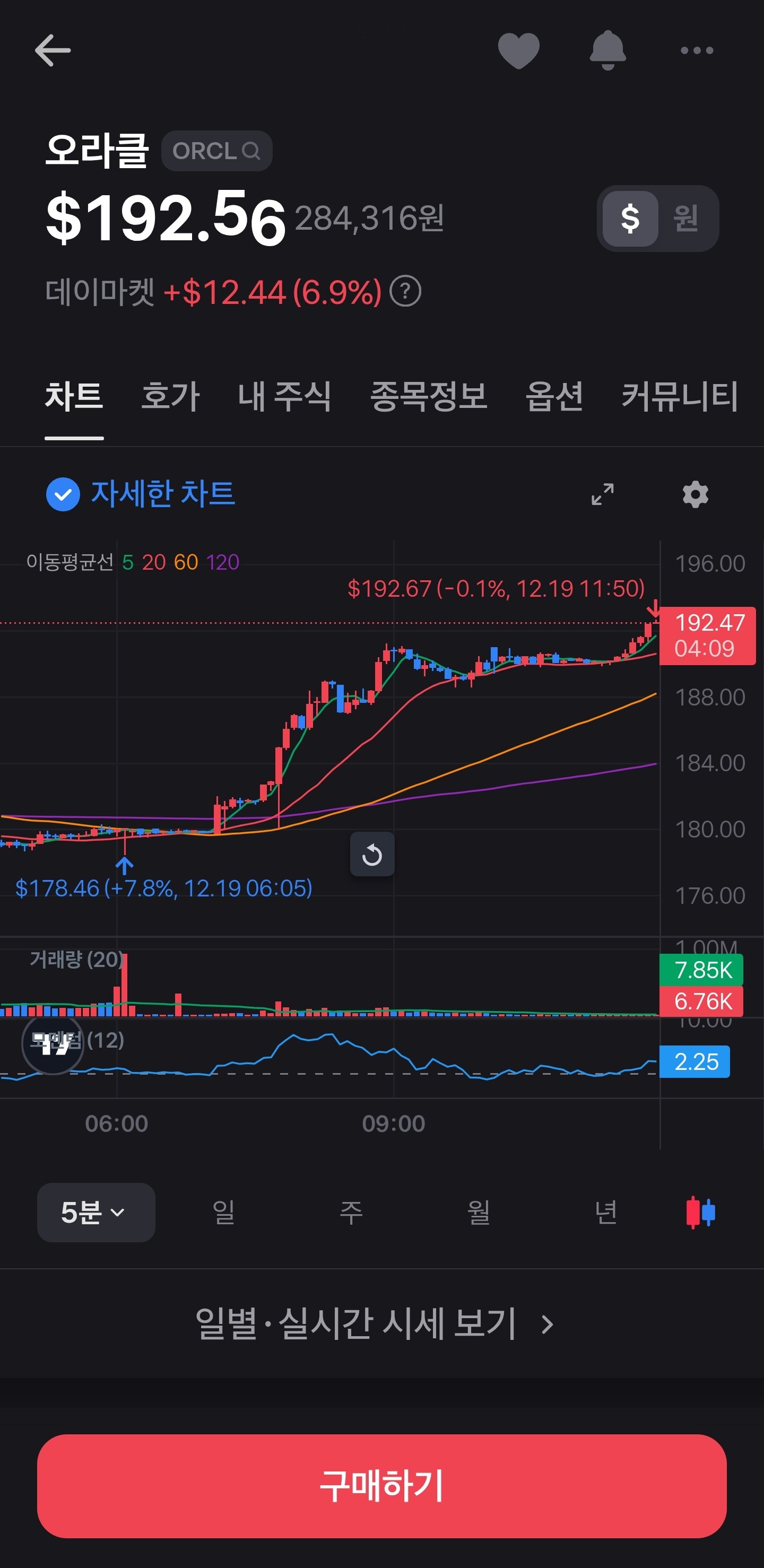This screenshot has height=1568, width=764.
Task: Open chart settings gear
Action: point(695,494)
